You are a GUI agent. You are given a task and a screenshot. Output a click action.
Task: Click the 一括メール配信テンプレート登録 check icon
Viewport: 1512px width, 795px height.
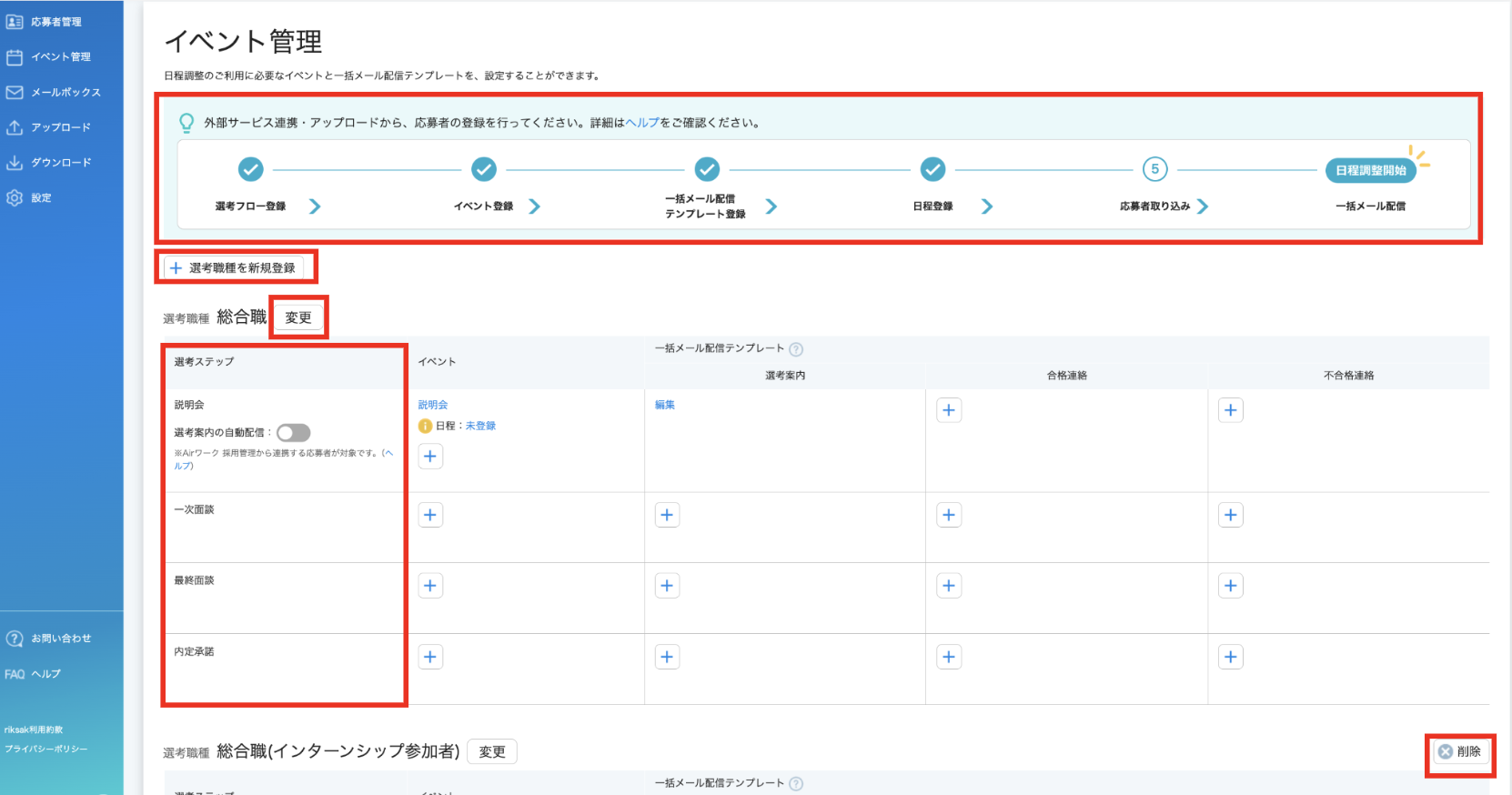pyautogui.click(x=707, y=169)
